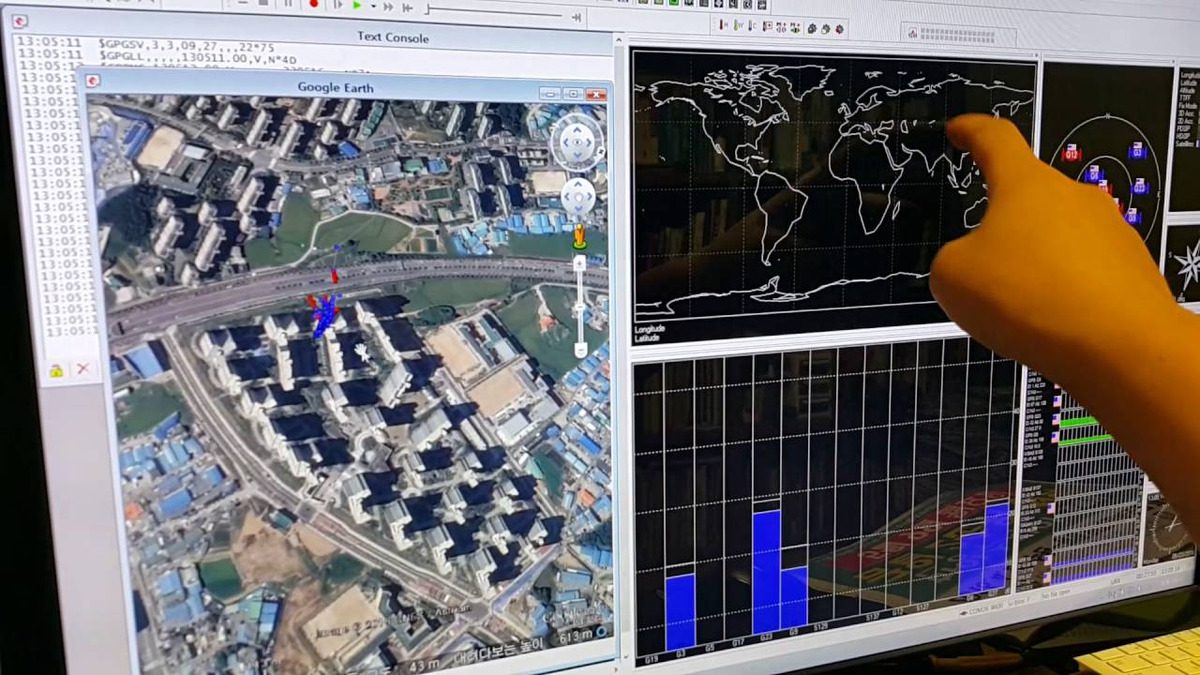
Task: Click the pause button in player toolbar
Action: tap(289, 4)
